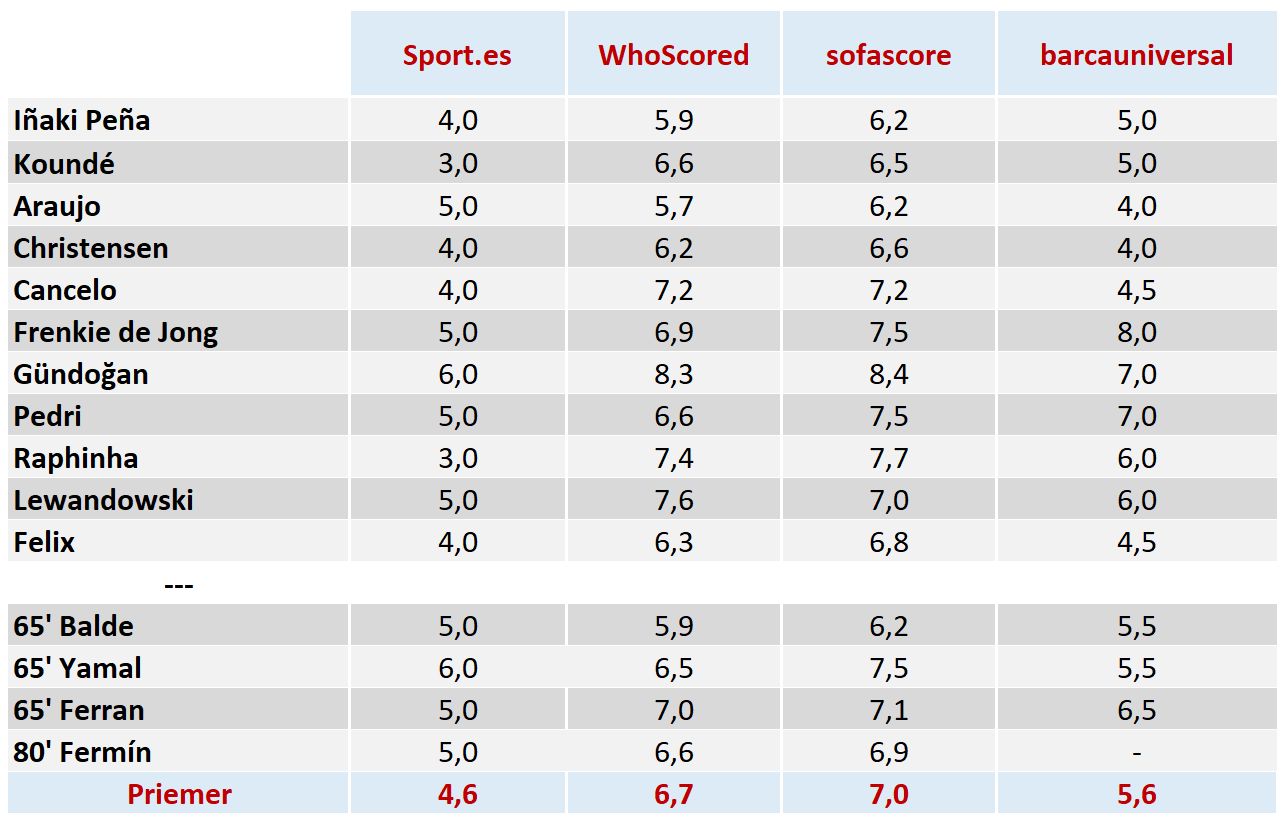This screenshot has width=1285, height=817.
Task: Click the Lewandowski row label
Action: [104, 500]
